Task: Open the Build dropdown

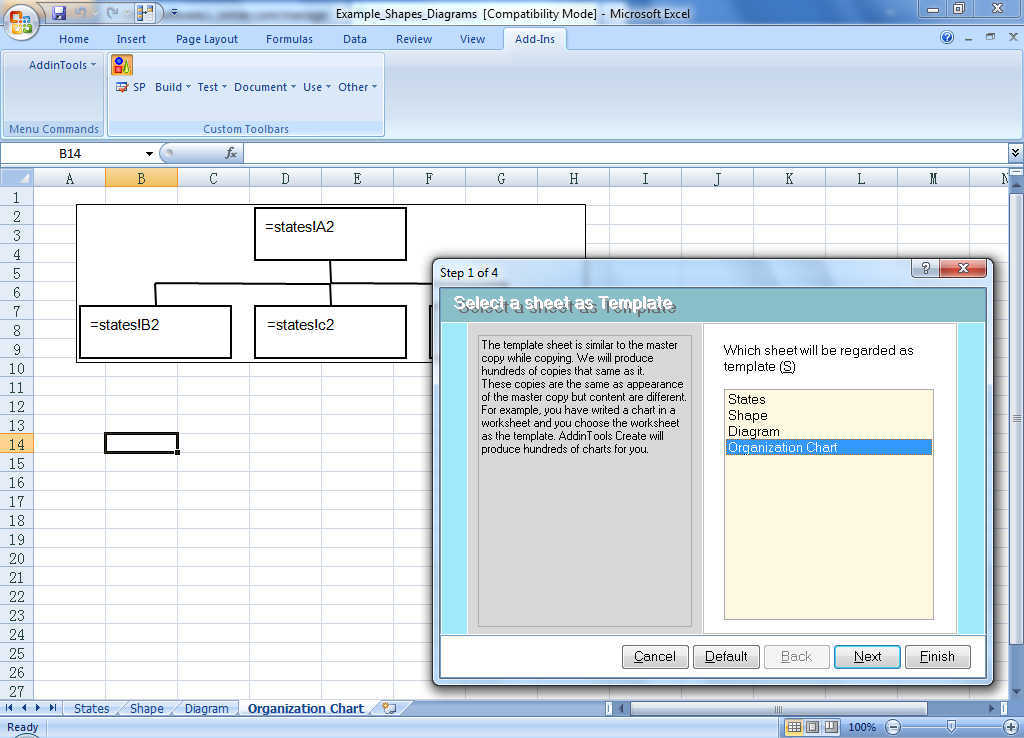Action: coord(171,87)
